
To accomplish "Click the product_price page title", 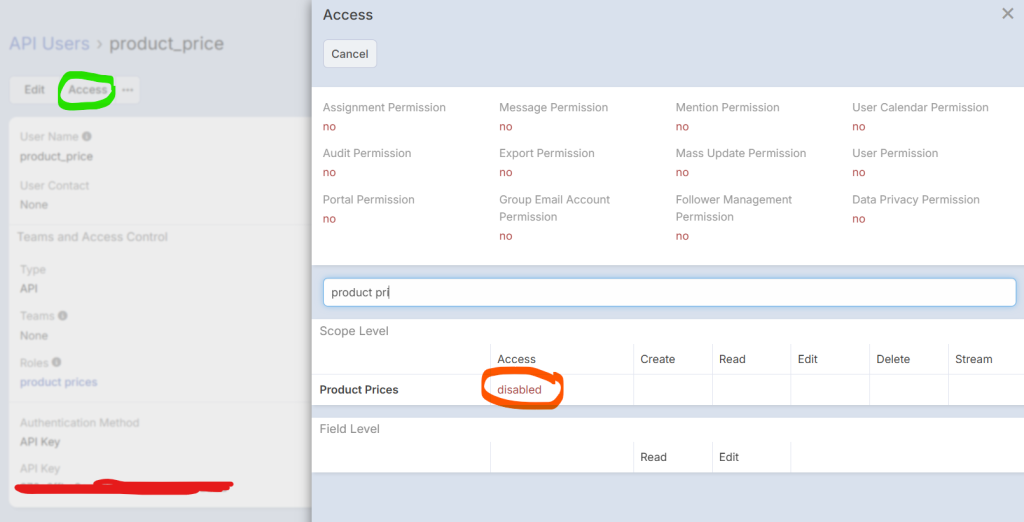I will [x=166, y=44].
